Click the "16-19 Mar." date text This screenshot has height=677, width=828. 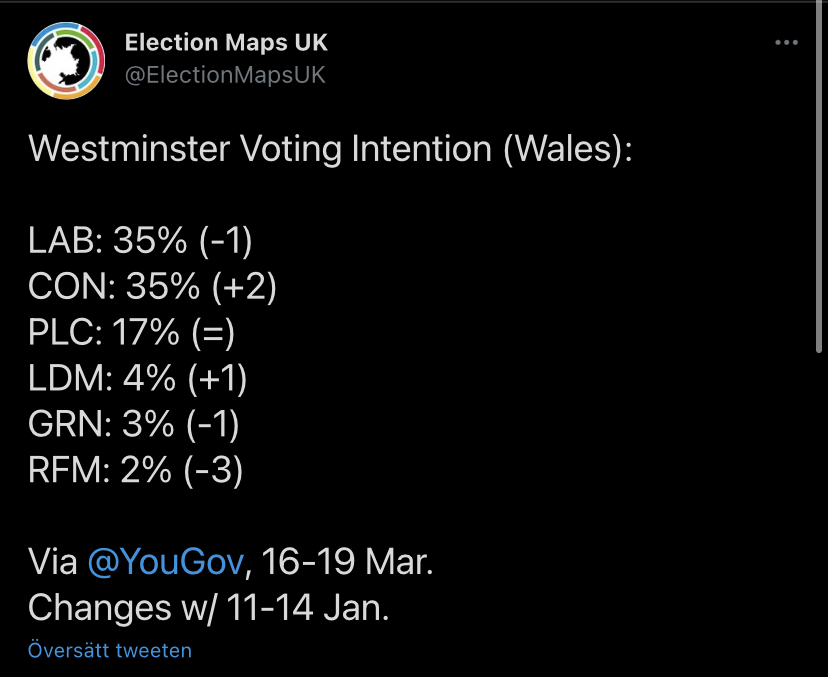click(347, 561)
